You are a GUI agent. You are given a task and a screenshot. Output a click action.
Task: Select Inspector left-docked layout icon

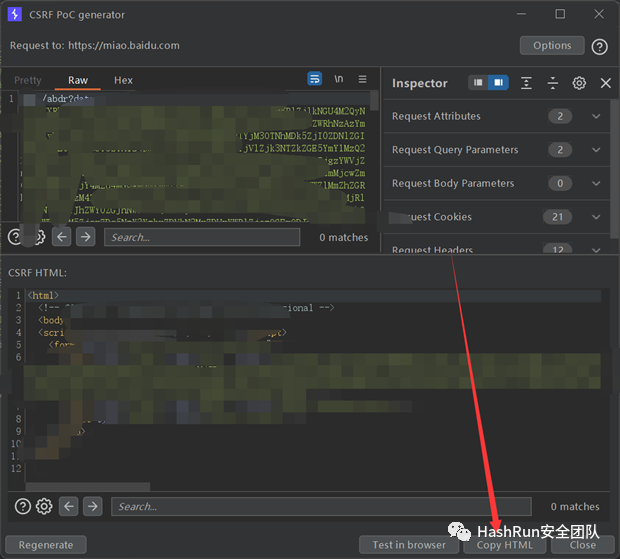478,83
